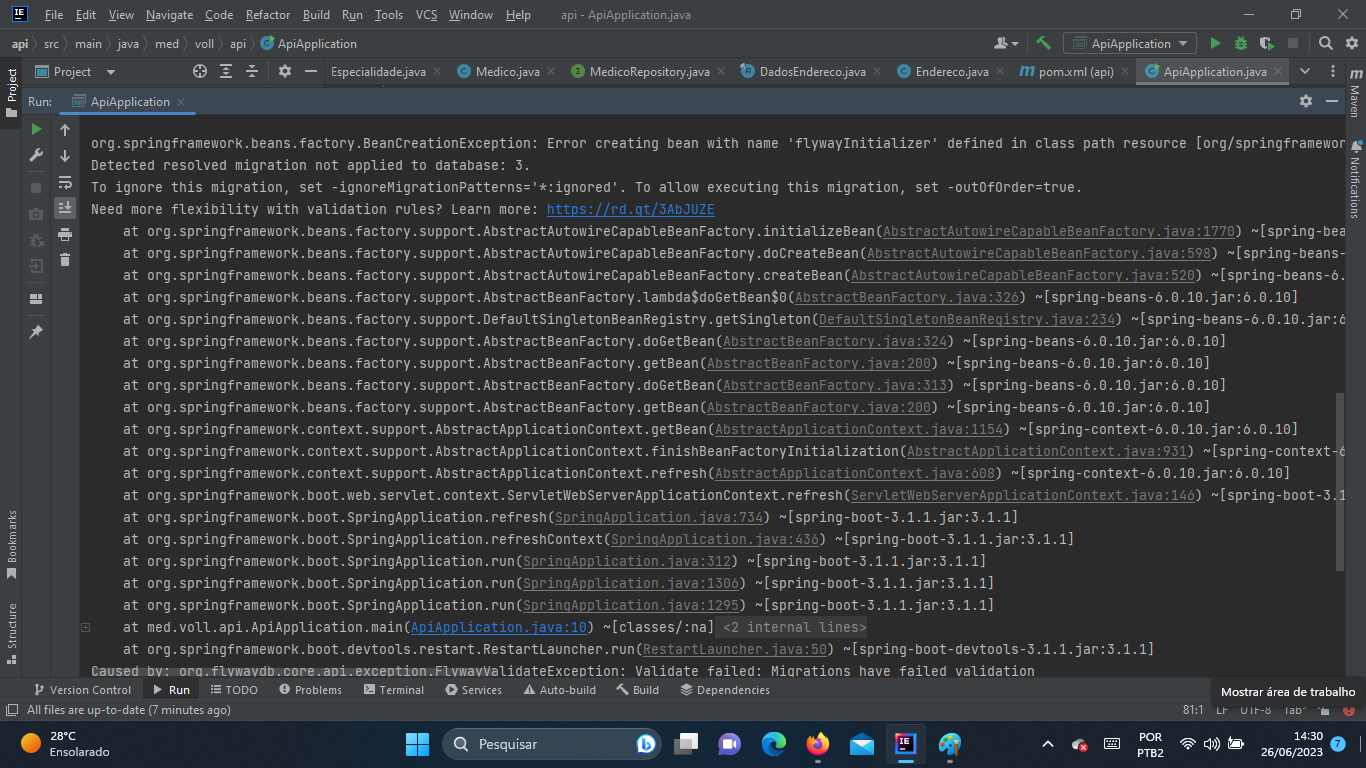
Task: Pin the Run tab
Action: (x=36, y=331)
